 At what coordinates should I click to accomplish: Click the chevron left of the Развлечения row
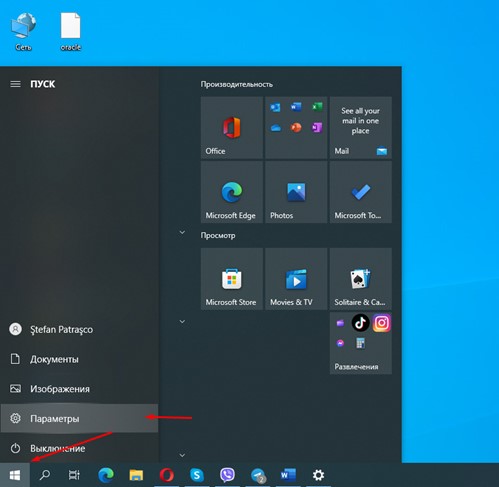pos(182,322)
